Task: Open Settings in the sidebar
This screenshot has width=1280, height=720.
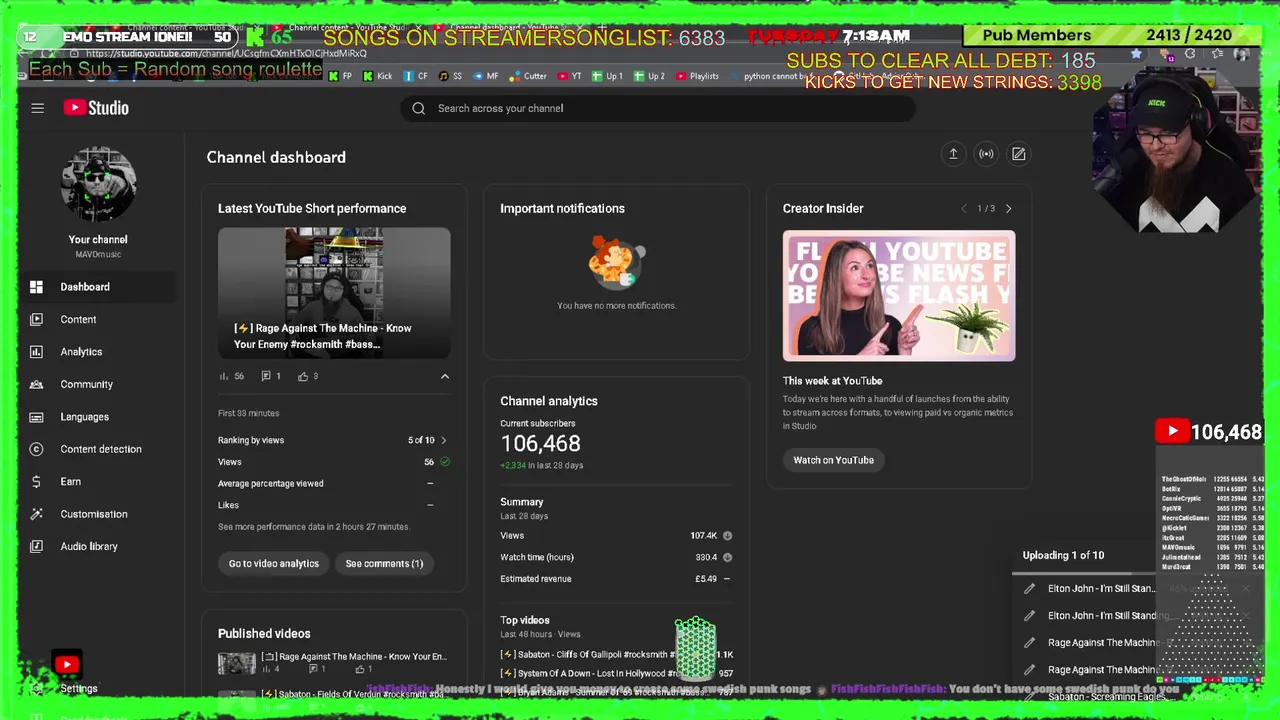Action: pos(78,688)
